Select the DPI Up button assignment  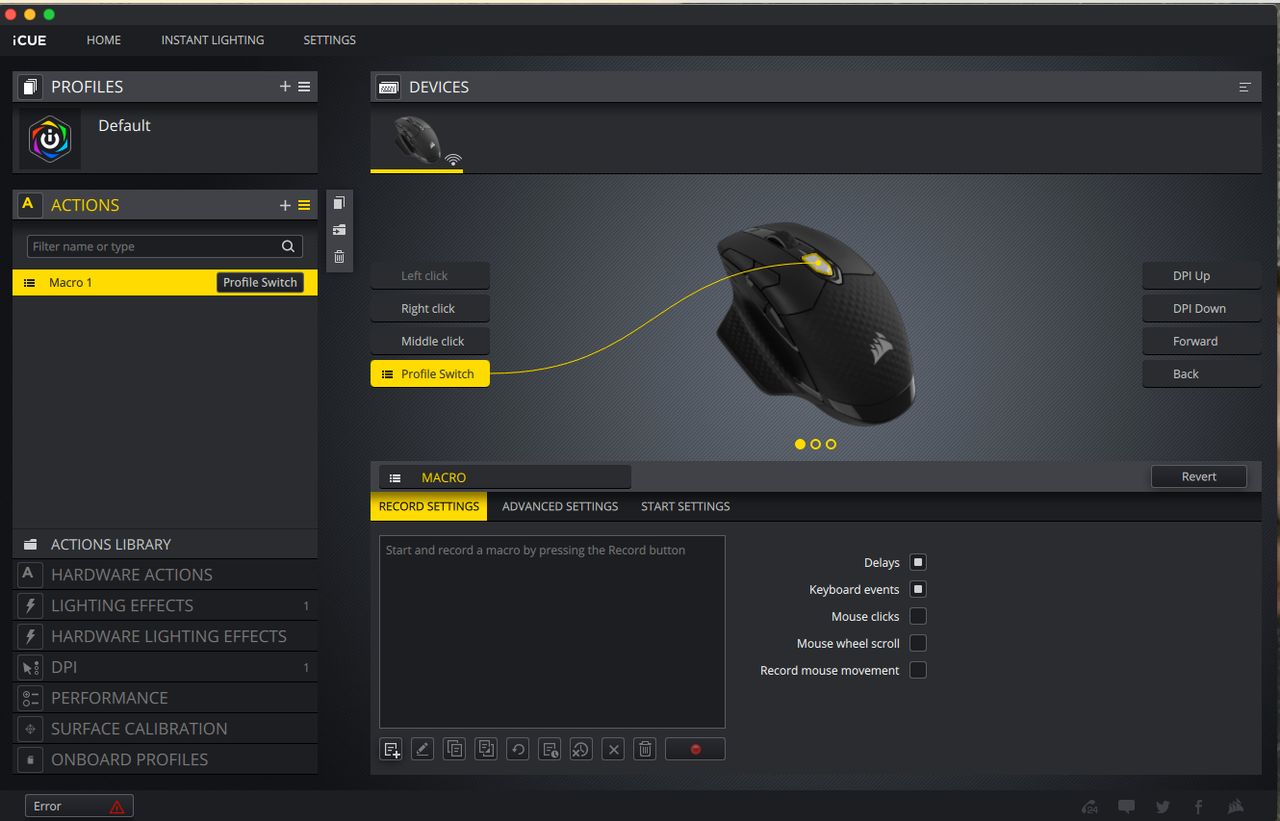[x=1202, y=276]
